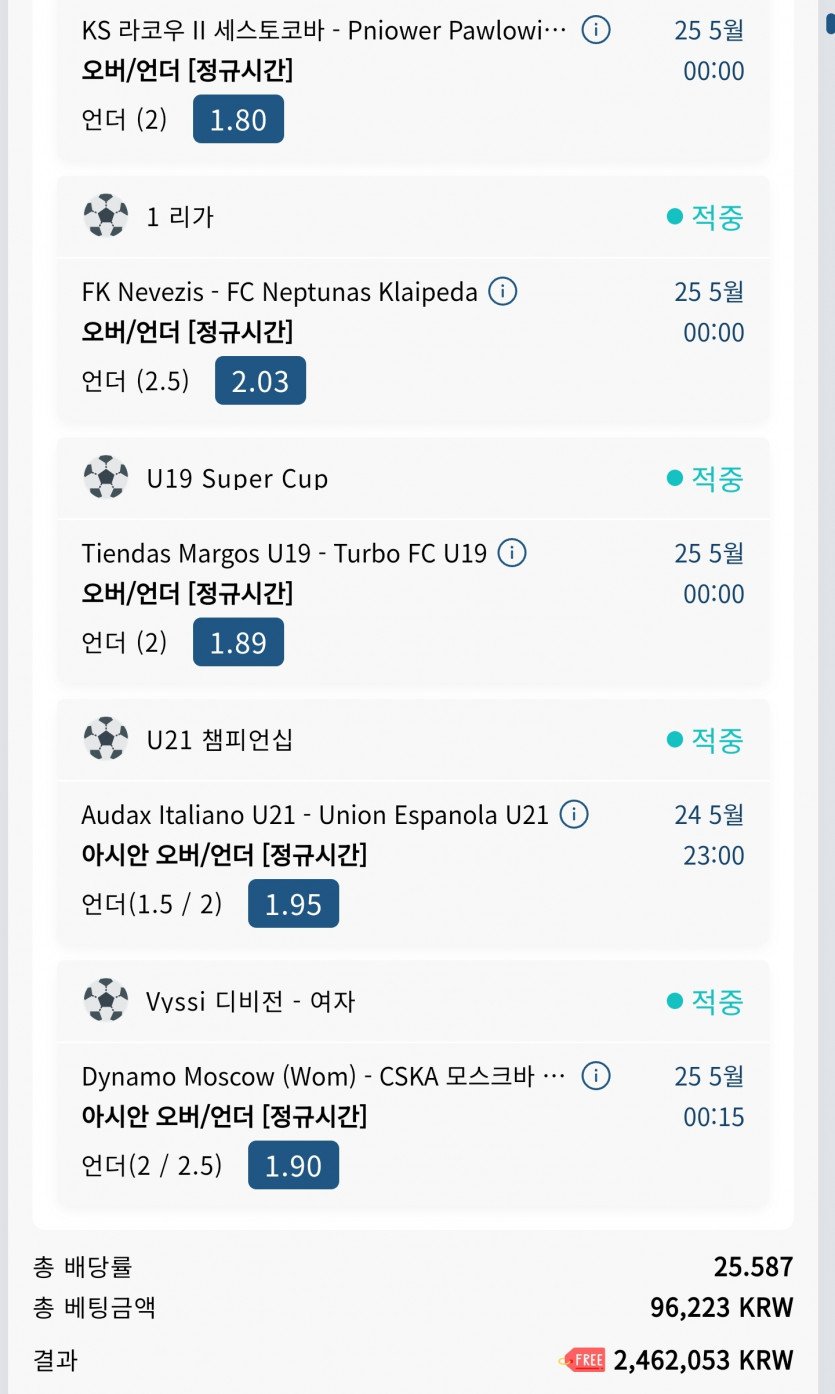Open Tiendas Margos U19 - Turbo FC match
This screenshot has height=1394, width=835.
click(x=284, y=553)
